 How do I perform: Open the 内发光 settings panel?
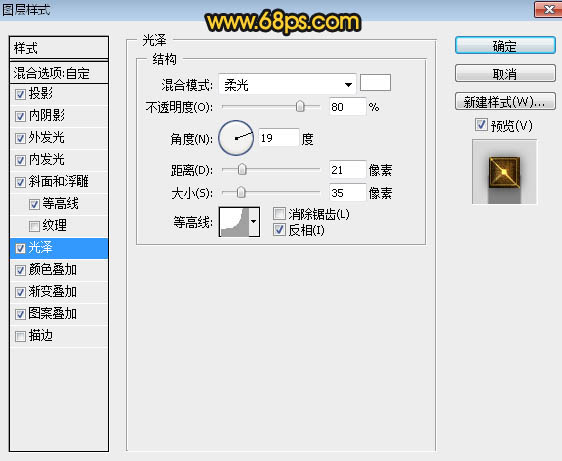coord(47,160)
